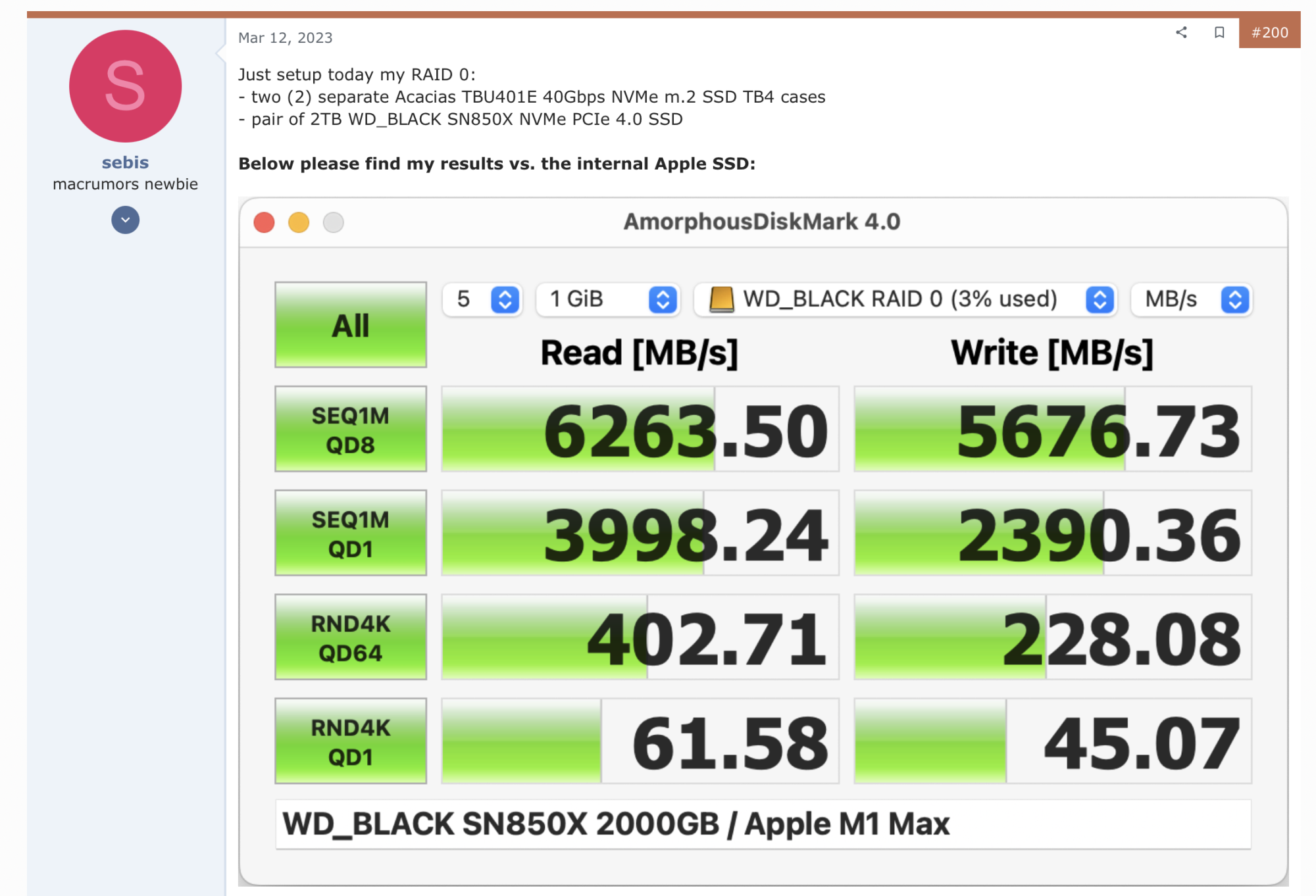Bookmark this forum post
Viewport: 1316px width, 896px height.
coord(1219,32)
